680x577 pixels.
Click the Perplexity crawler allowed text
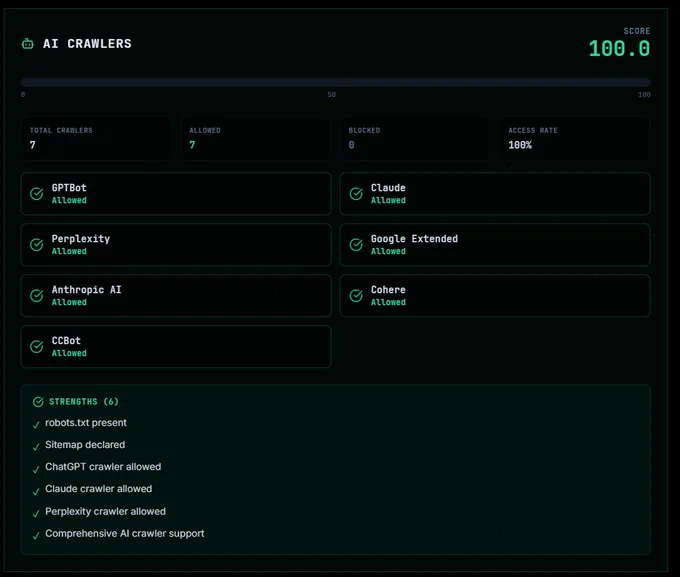click(105, 512)
